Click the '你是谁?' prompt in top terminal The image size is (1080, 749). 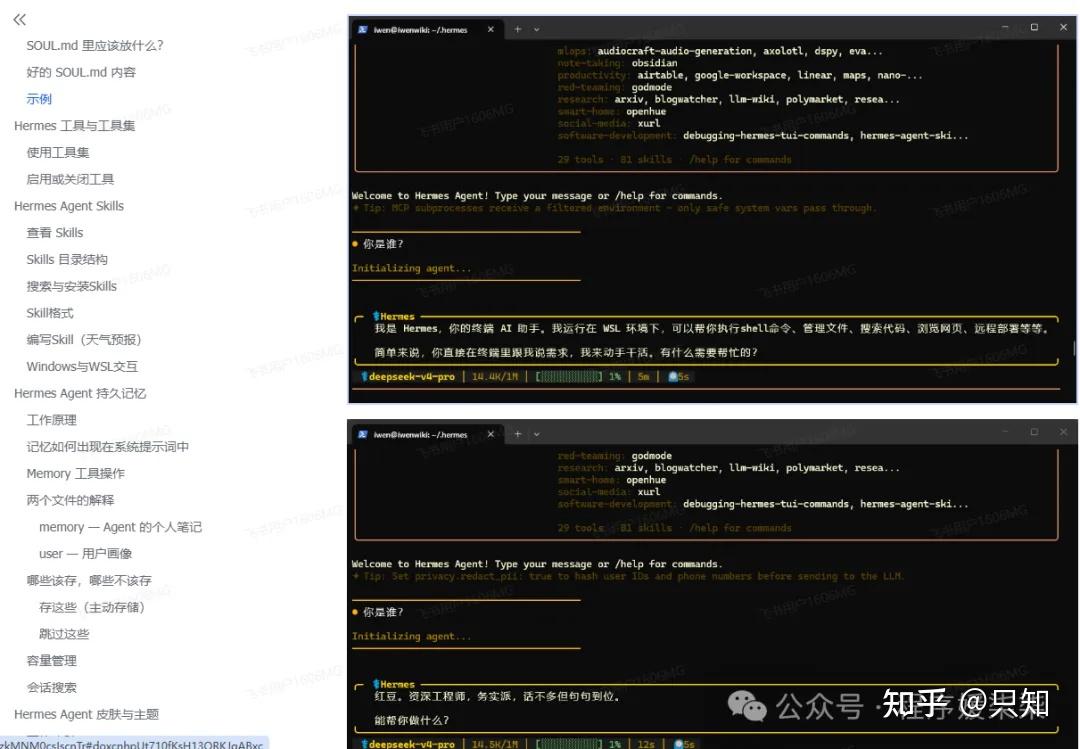click(383, 244)
